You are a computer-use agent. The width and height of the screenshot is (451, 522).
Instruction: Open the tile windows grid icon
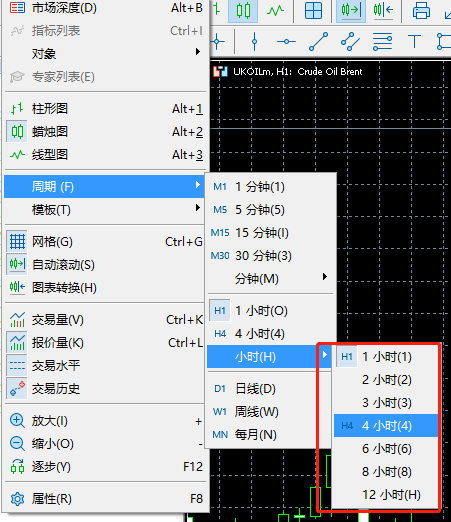click(313, 10)
